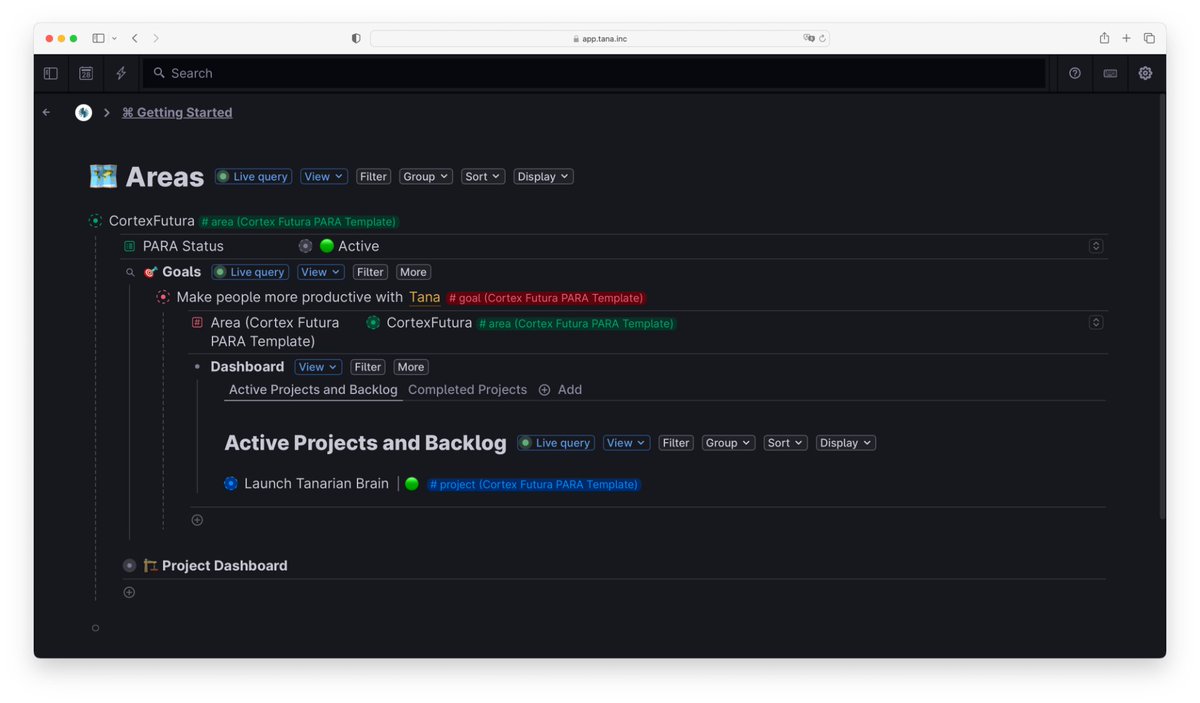The image size is (1200, 703).
Task: Open Safari's tab overview icon
Action: point(1149,38)
